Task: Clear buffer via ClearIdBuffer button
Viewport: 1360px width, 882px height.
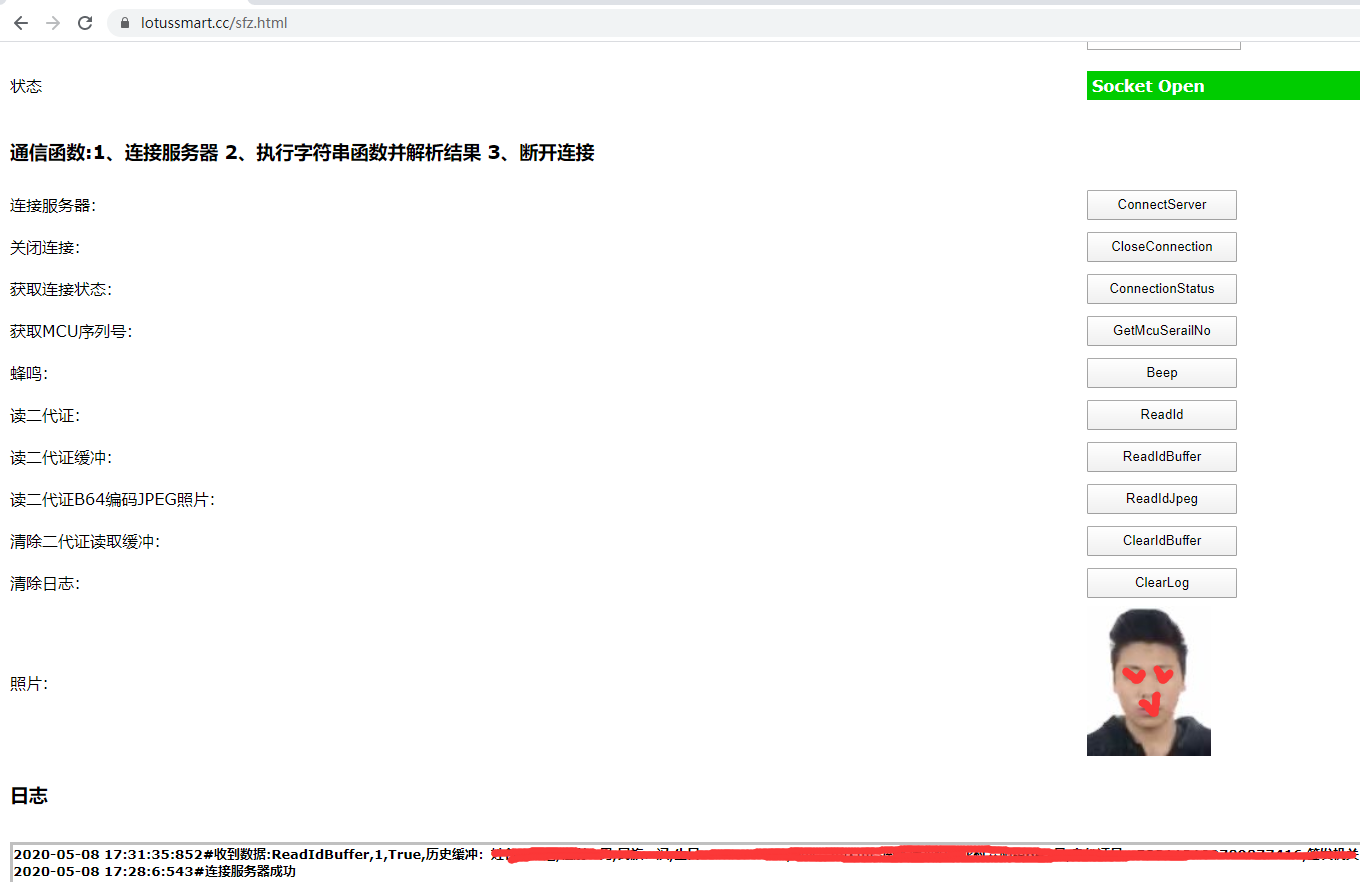Action: [x=1161, y=541]
